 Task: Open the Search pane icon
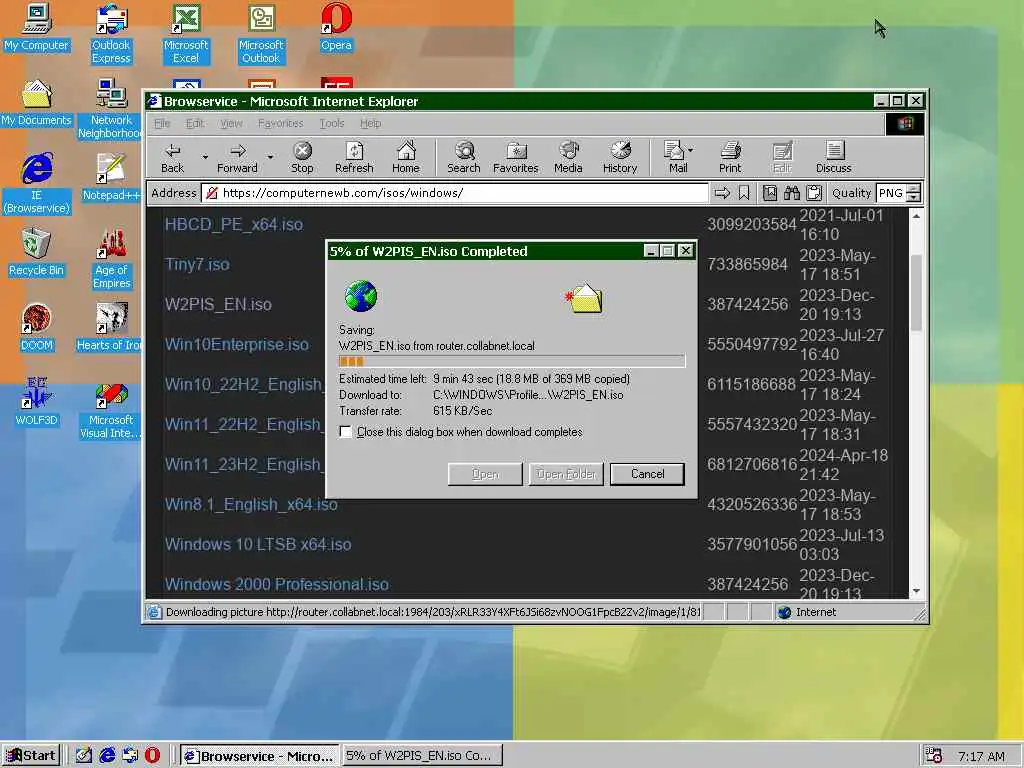(x=464, y=157)
